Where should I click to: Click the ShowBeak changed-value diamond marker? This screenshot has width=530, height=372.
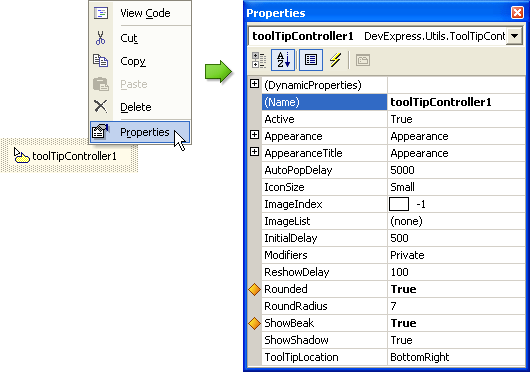pos(255,323)
